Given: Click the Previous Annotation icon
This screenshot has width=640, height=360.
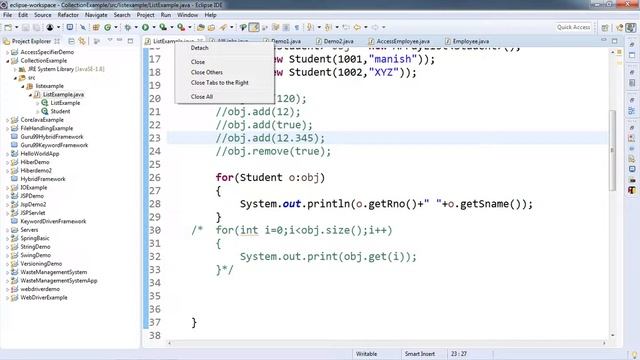Looking at the screenshot, I should point(329,27).
